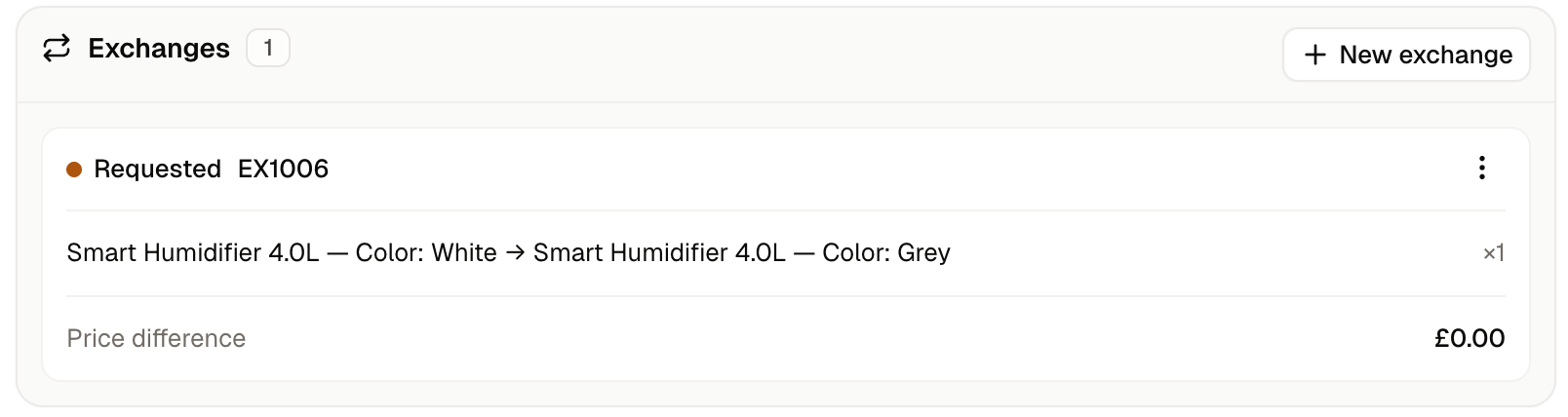1568x417 pixels.
Task: Select the Smart Humidifier Color: White item text
Action: (282, 253)
